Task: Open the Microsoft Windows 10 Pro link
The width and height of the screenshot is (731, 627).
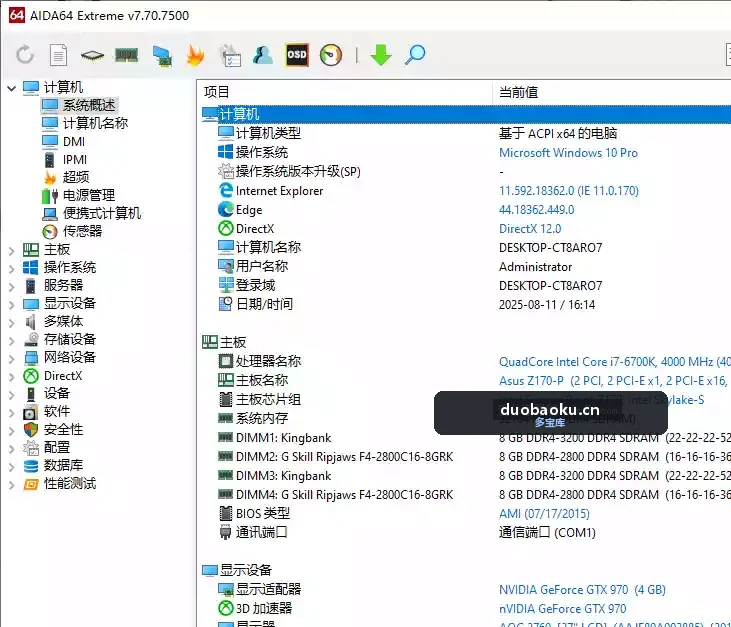Action: coord(568,153)
